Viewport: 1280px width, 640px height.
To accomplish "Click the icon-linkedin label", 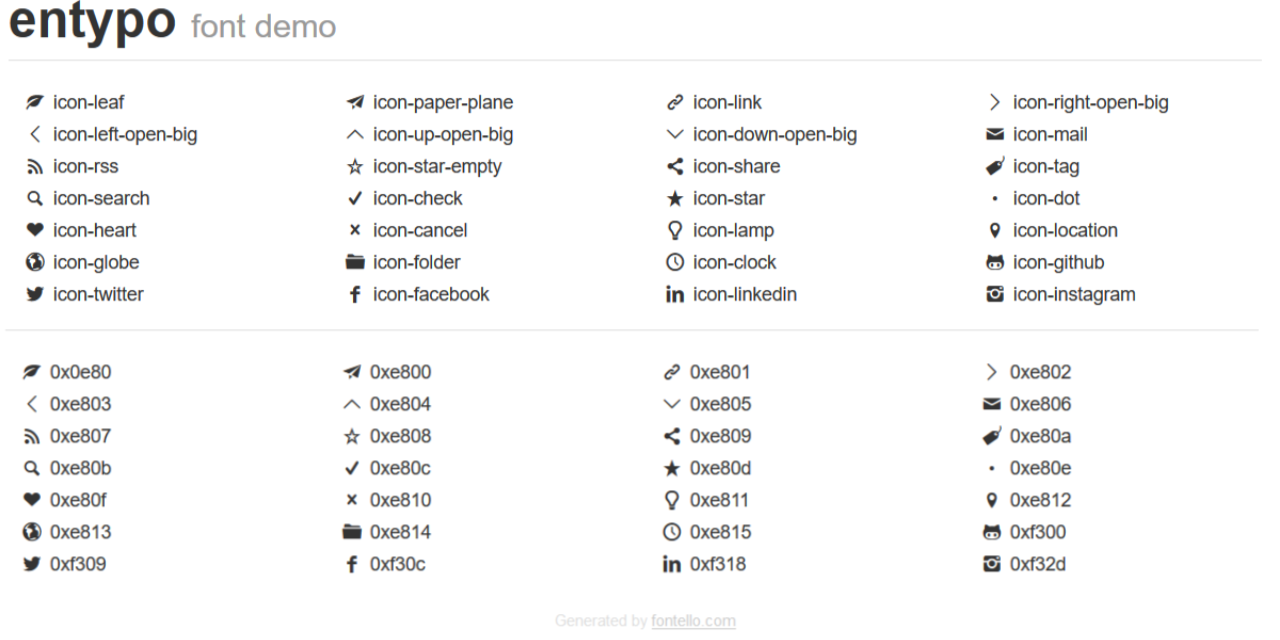I will [x=744, y=294].
